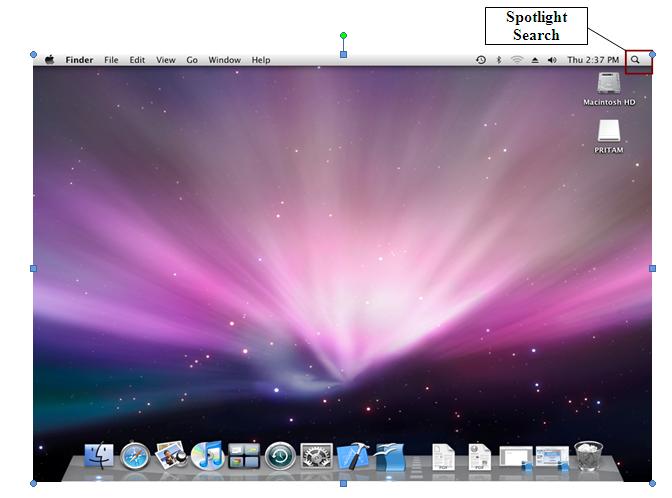Screen dimensions: 672x498
Task: Click the Macintosh HD label text
Action: 609,102
